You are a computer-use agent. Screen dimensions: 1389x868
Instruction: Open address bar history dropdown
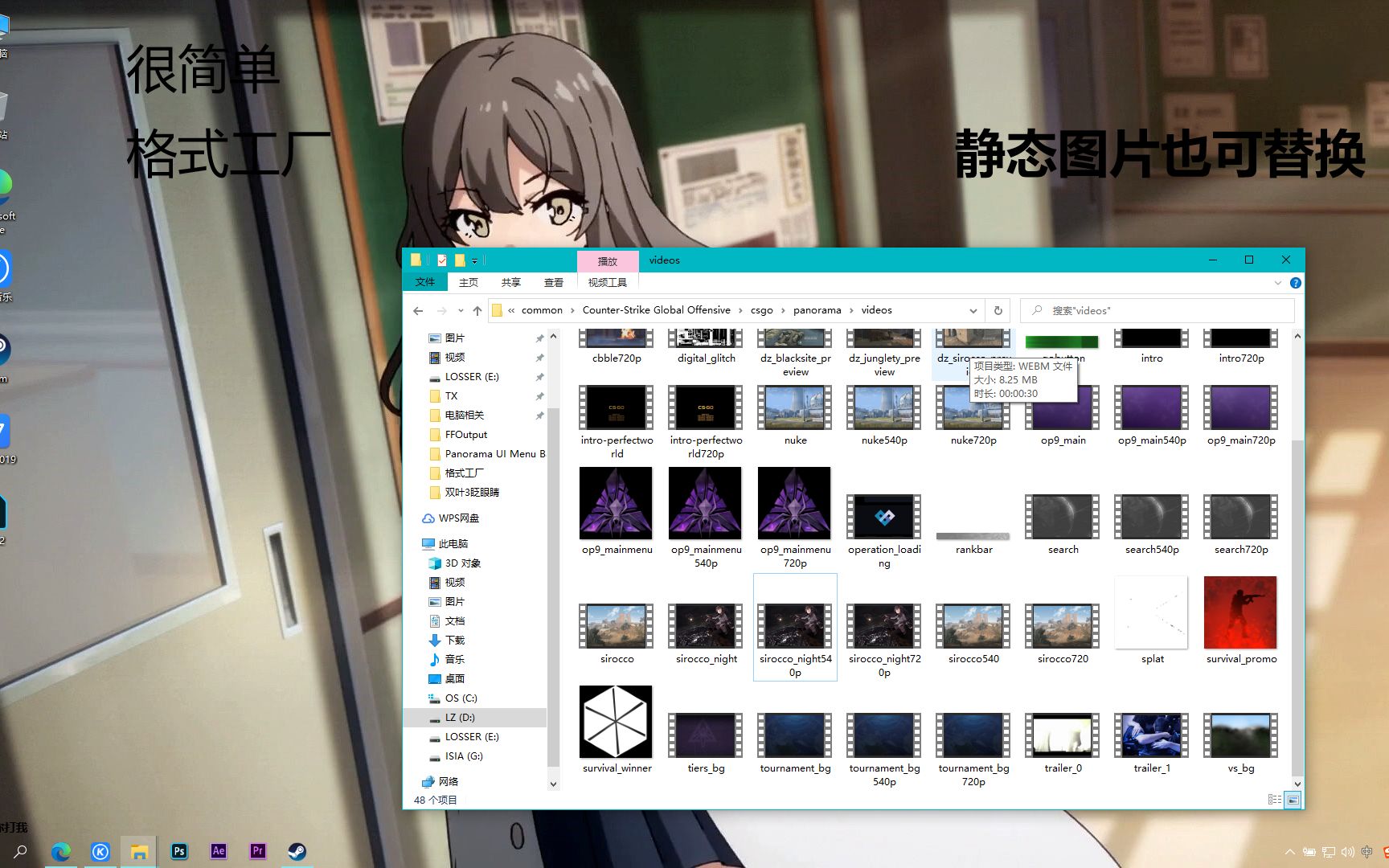pos(973,310)
